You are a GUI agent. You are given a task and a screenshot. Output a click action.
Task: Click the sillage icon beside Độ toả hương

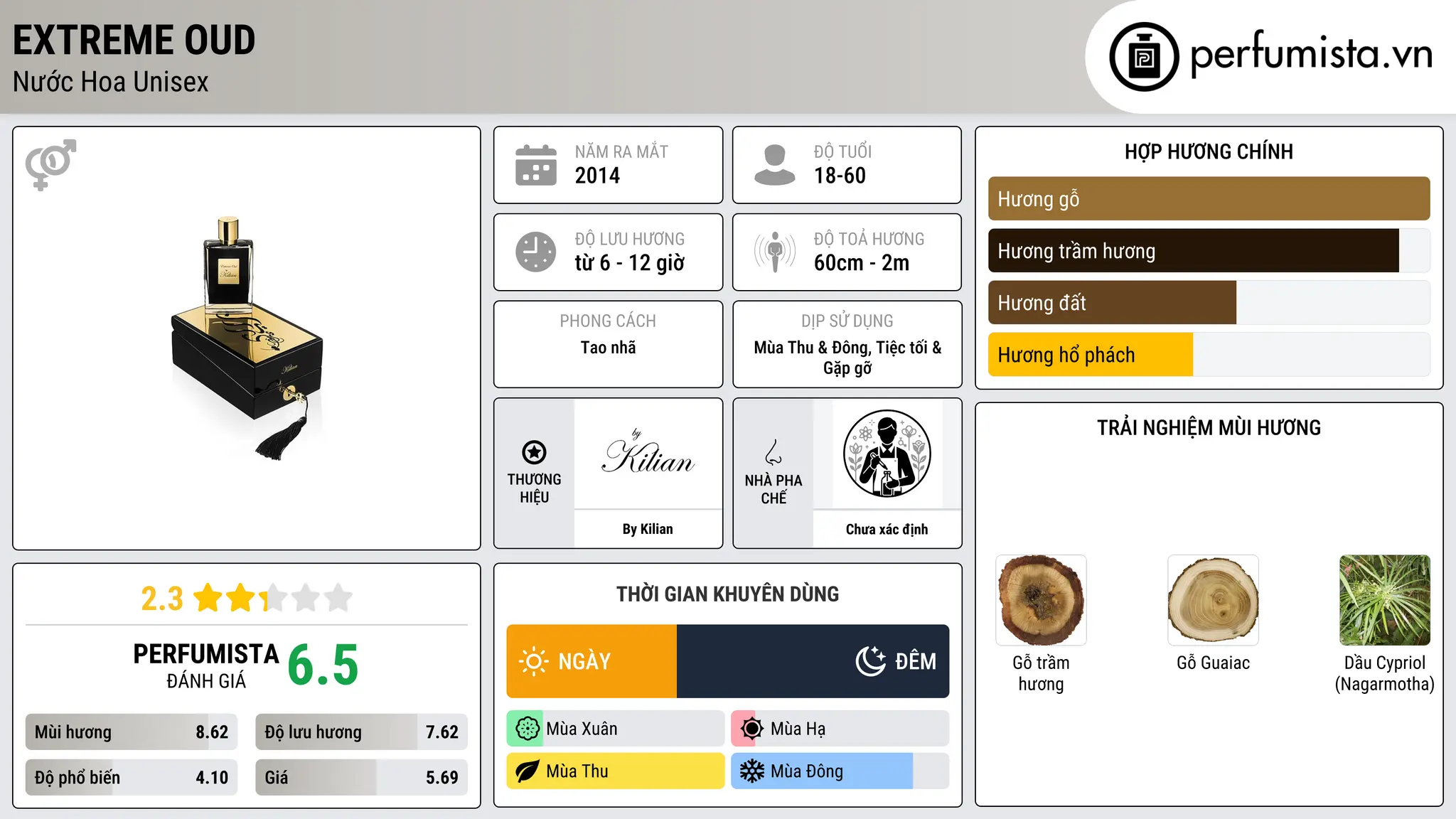(x=775, y=252)
